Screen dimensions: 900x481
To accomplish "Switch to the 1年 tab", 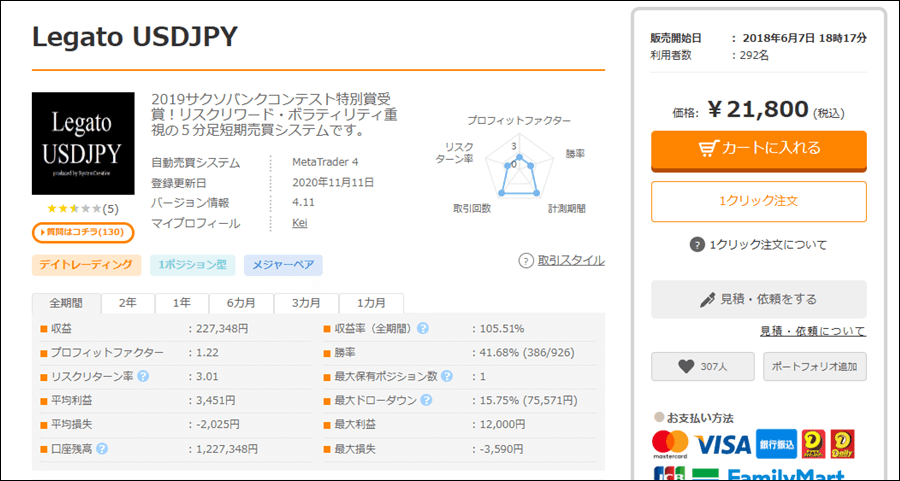I will (182, 303).
